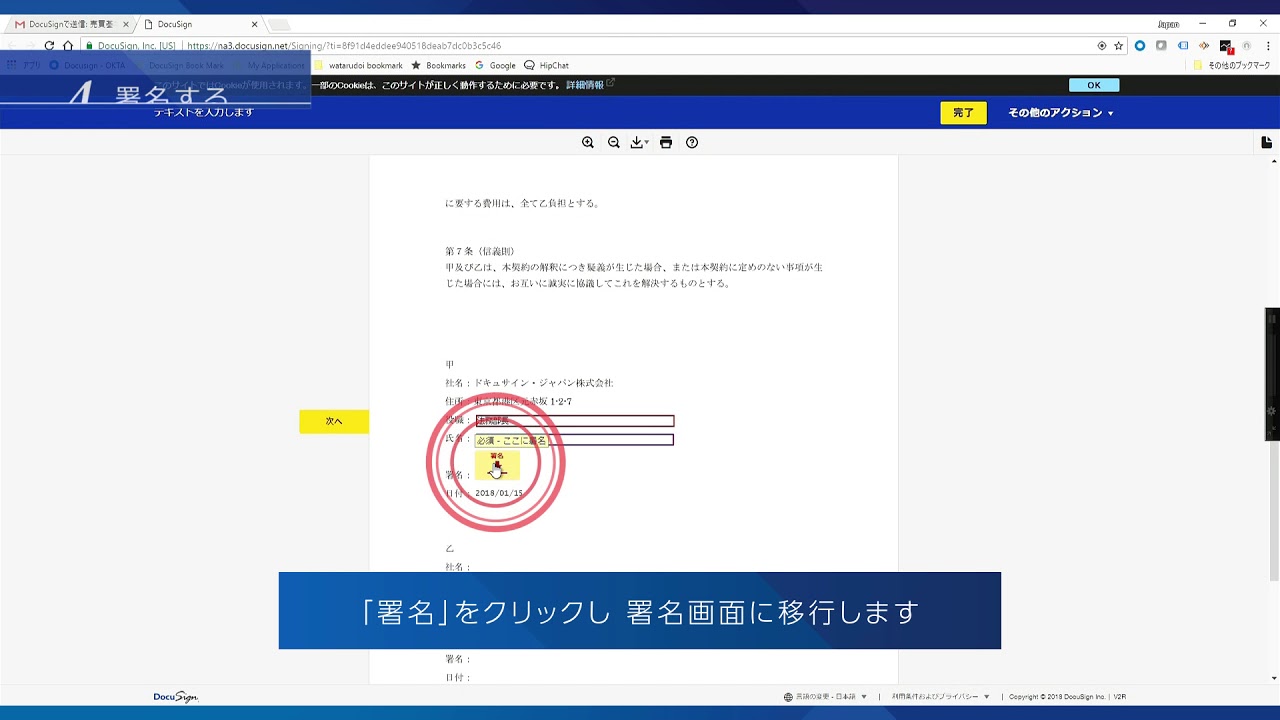Open the help icon in the document toolbar
The image size is (1280, 720).
click(692, 142)
